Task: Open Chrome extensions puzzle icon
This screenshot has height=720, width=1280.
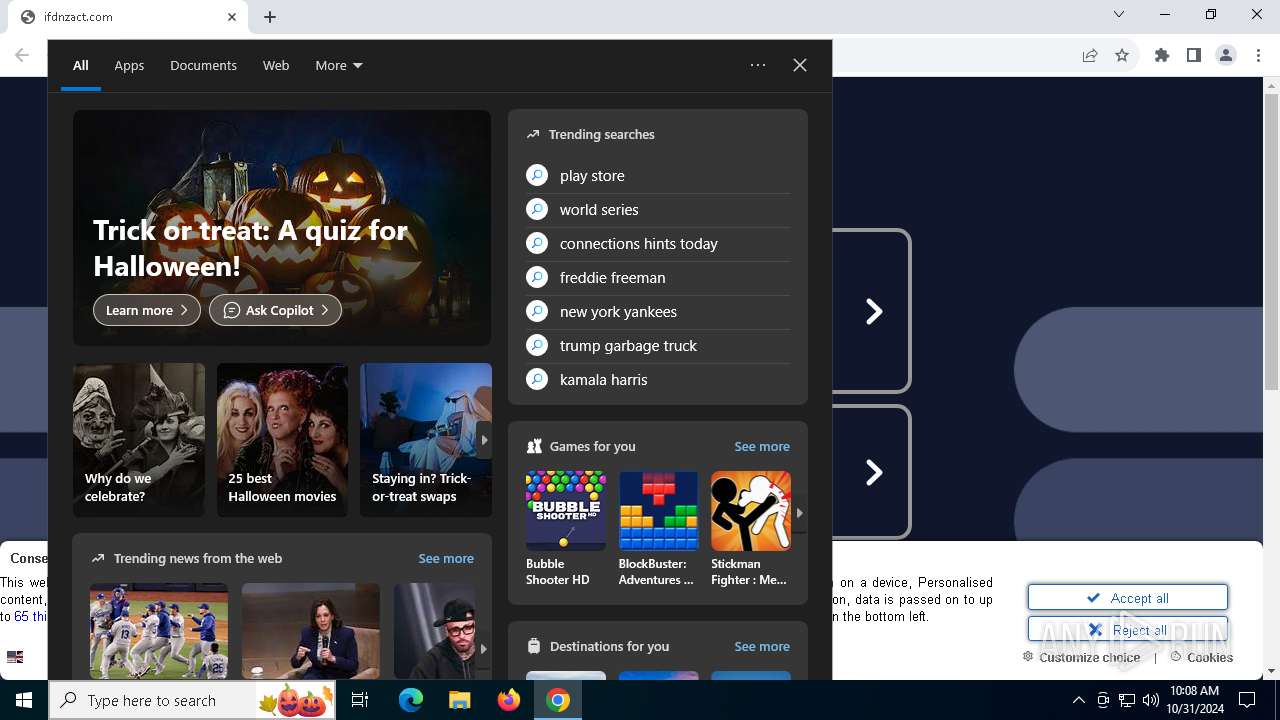Action: click(1162, 55)
